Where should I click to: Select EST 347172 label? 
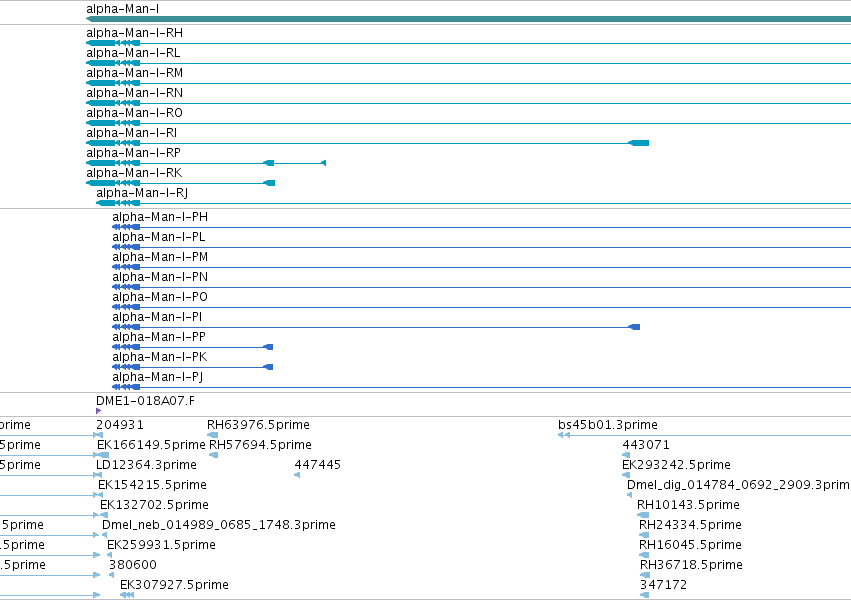click(x=664, y=586)
